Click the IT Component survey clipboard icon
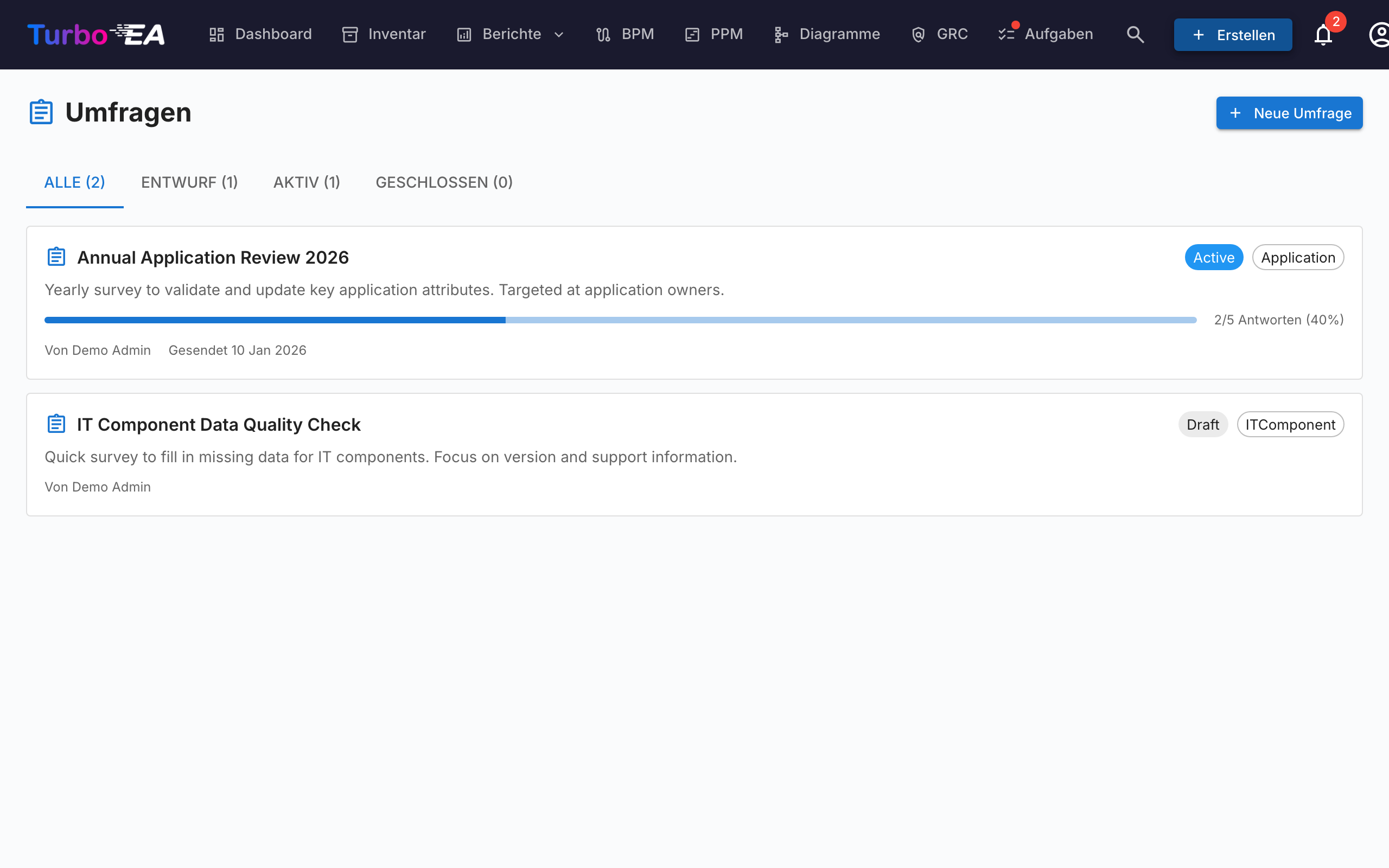The height and width of the screenshot is (868, 1389). (x=56, y=424)
